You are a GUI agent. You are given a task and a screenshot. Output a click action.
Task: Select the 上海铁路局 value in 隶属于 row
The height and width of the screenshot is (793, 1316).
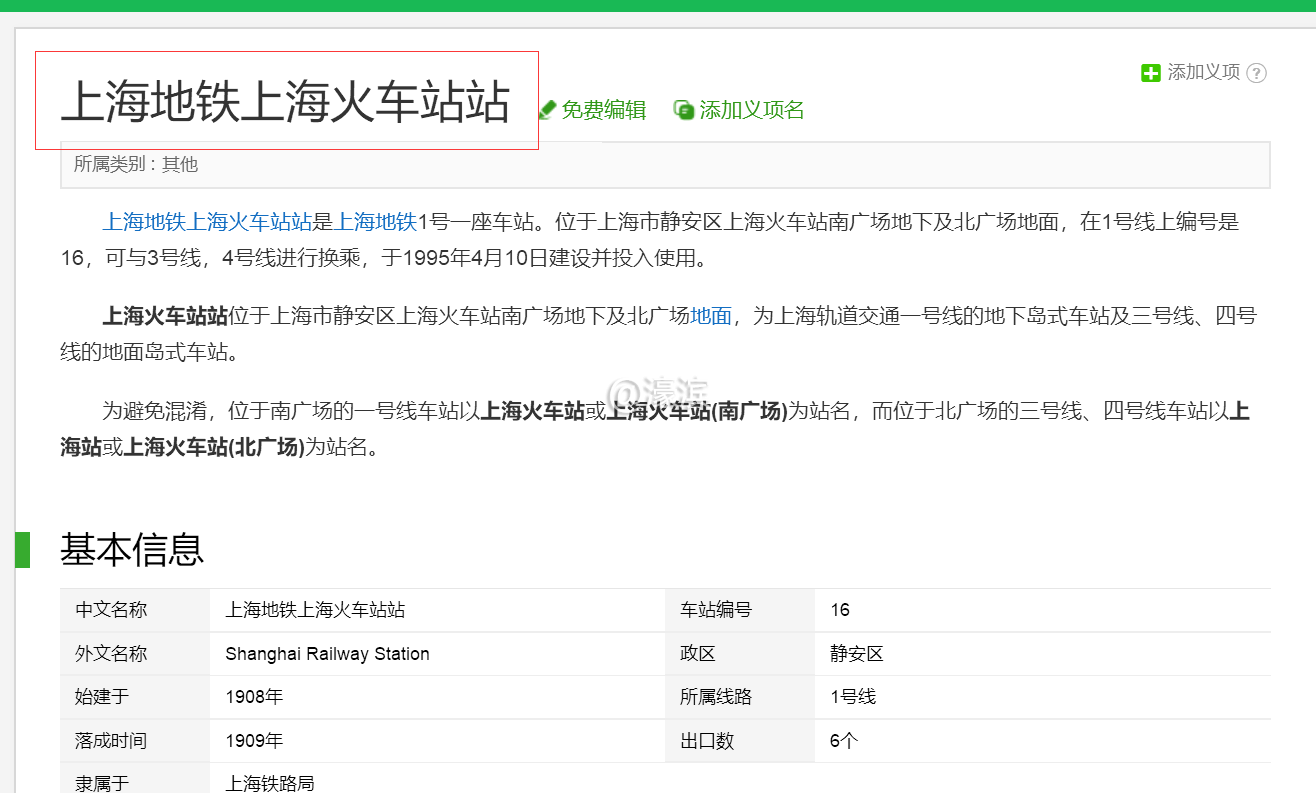[270, 782]
